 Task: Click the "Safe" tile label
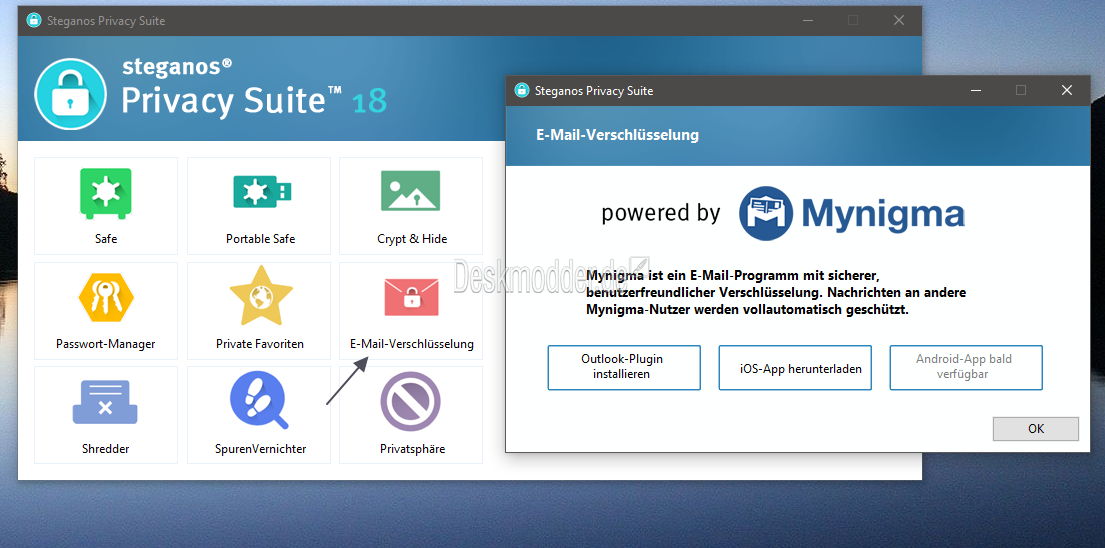(106, 239)
